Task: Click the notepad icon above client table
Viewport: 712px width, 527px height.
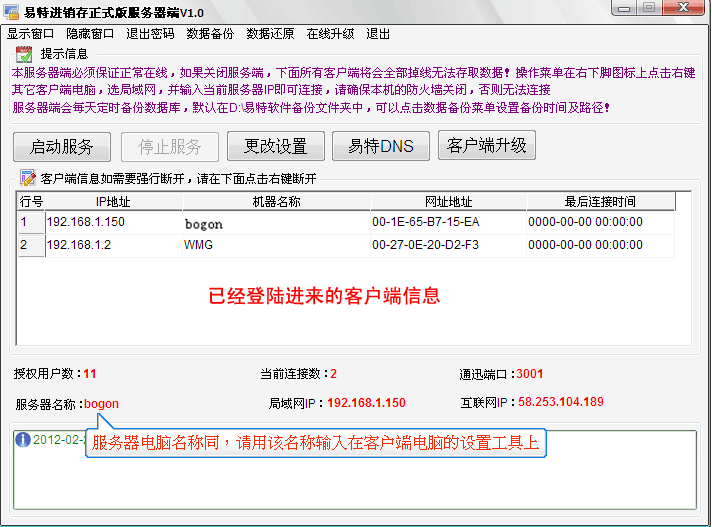Action: (27, 178)
